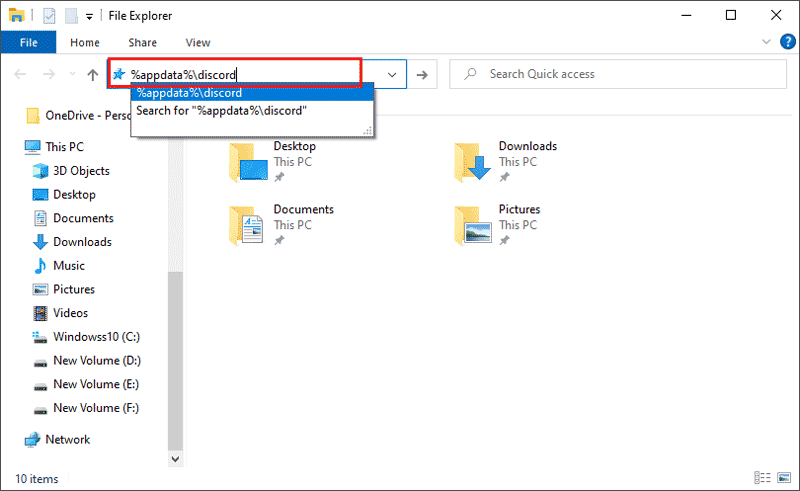Click the Music note icon in sidebar
800x491 pixels.
(40, 266)
